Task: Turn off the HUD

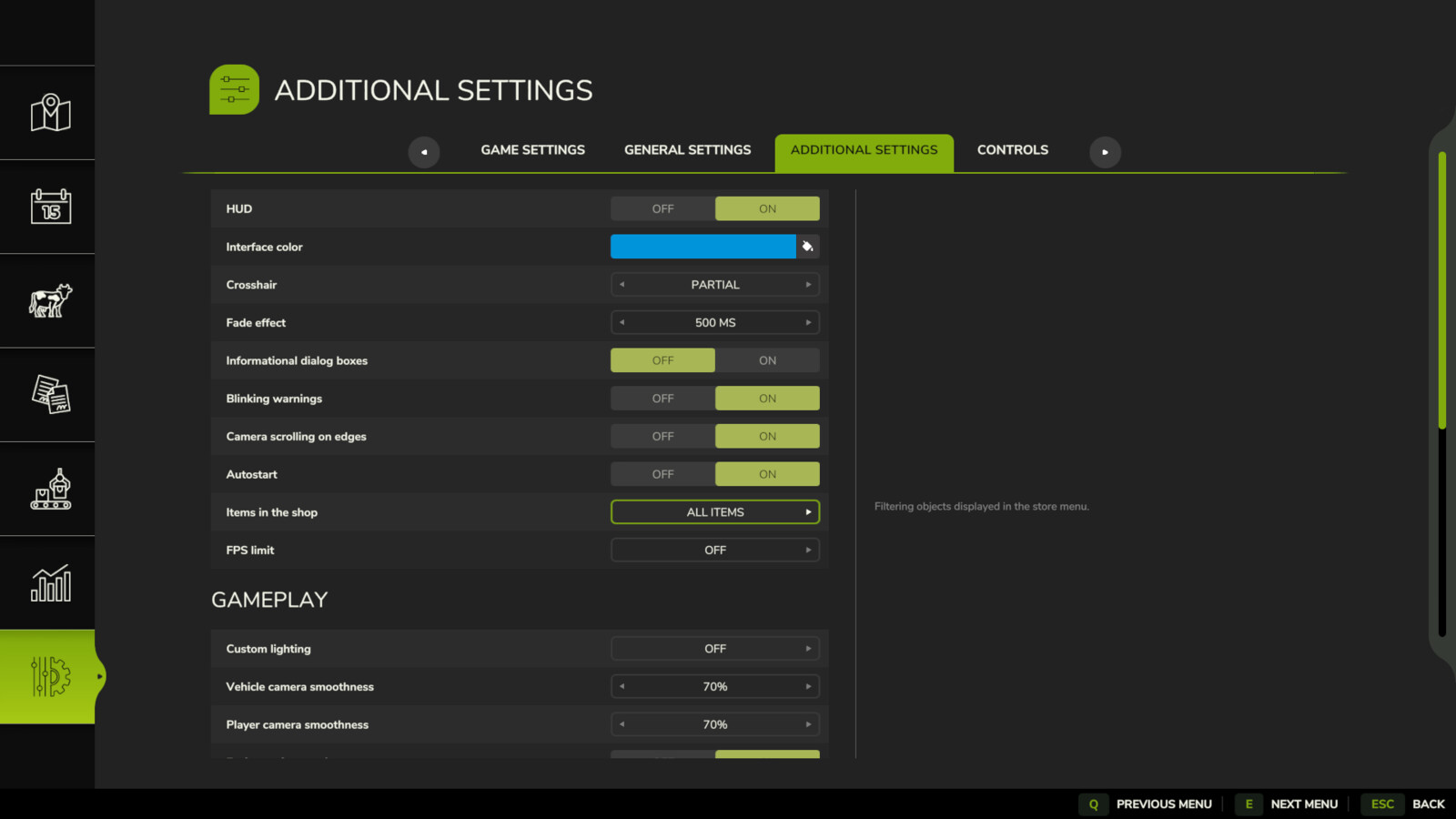Action: click(x=662, y=208)
